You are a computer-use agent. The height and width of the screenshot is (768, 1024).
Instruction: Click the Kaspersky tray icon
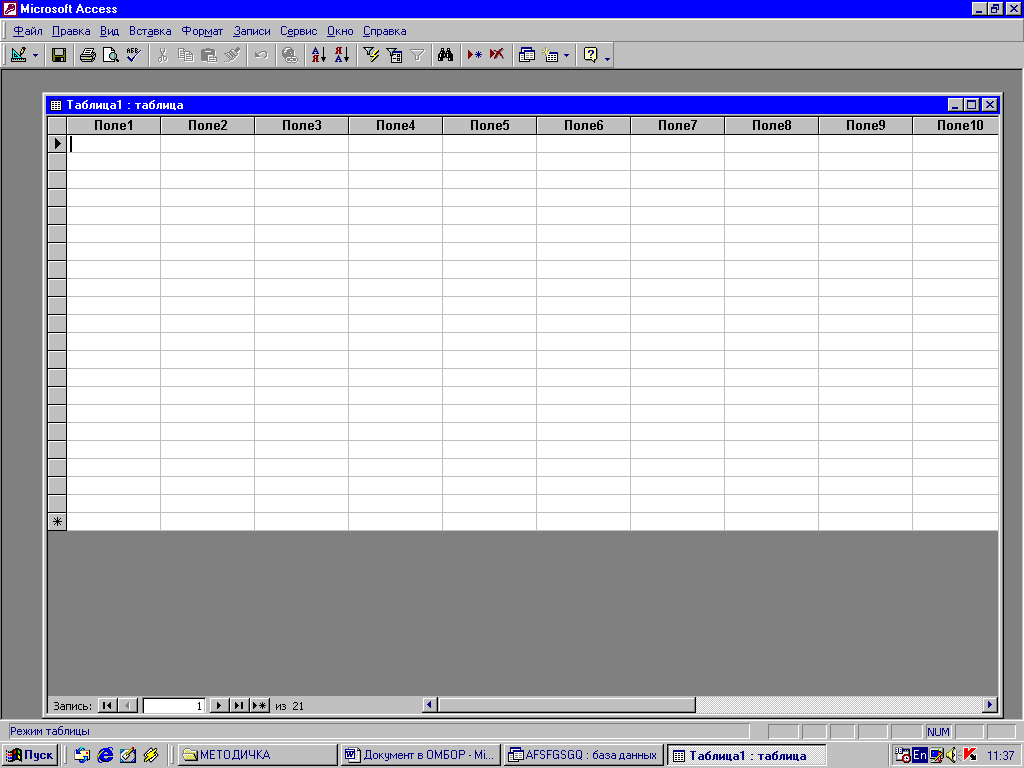(970, 755)
